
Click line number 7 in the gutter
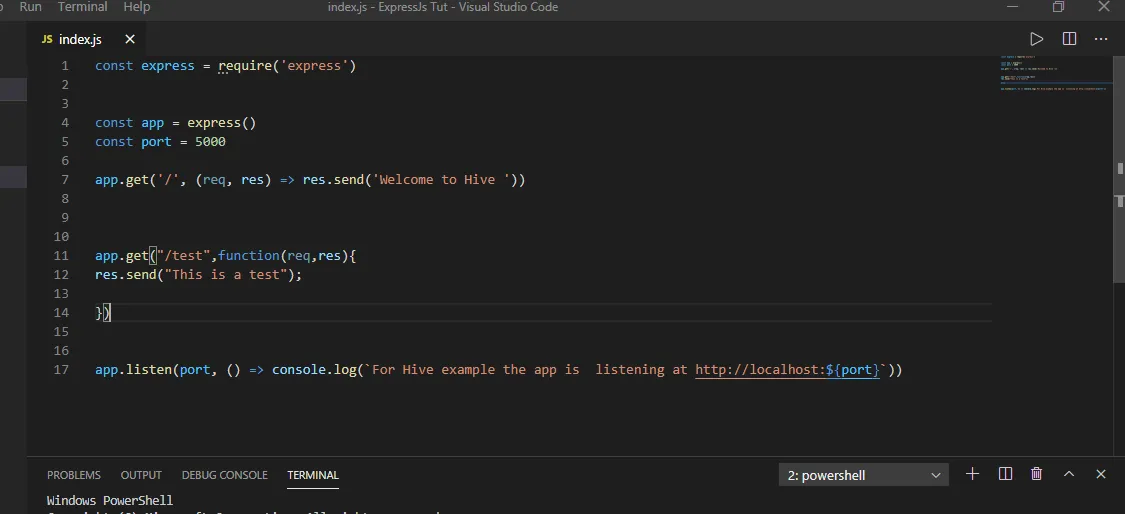65,179
